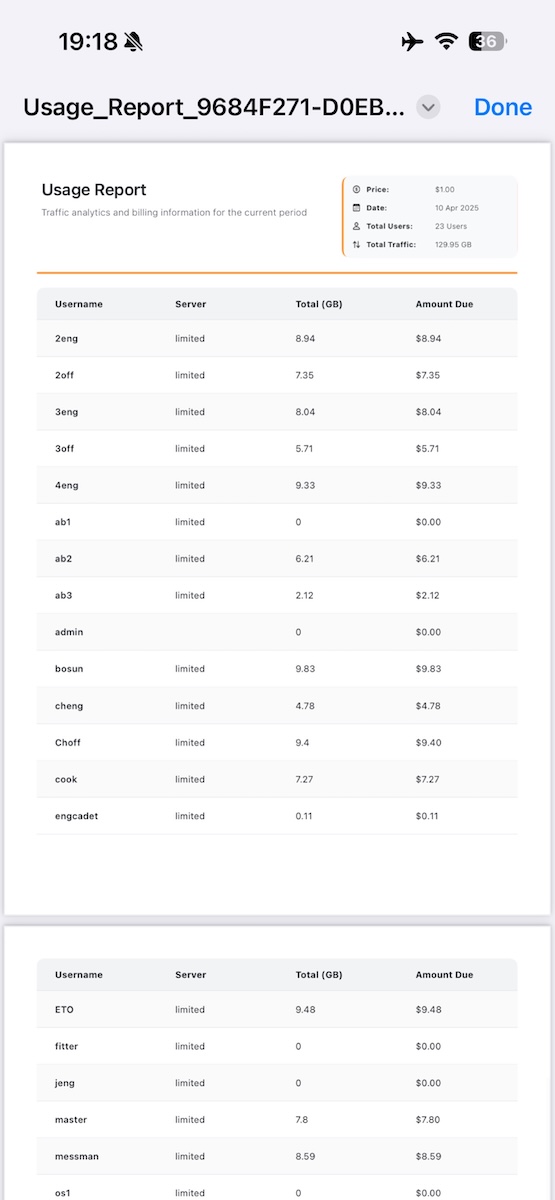Tap the Price dollar icon
Image resolution: width=555 pixels, height=1200 pixels.
pos(357,189)
